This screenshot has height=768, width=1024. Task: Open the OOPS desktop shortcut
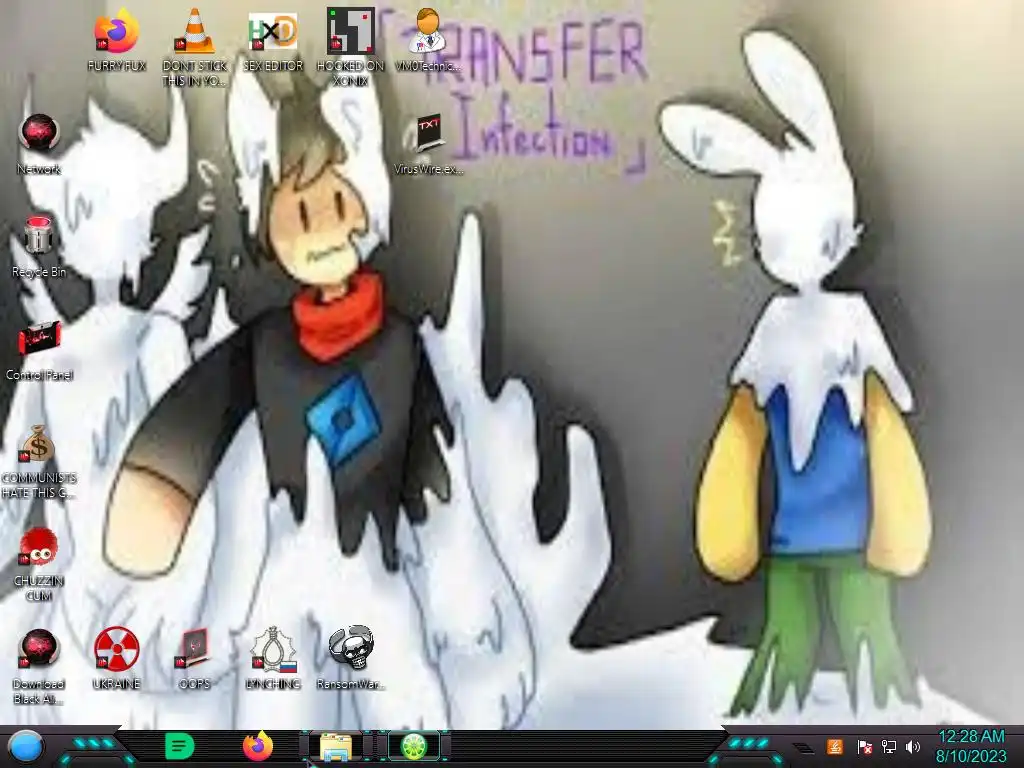click(195, 658)
